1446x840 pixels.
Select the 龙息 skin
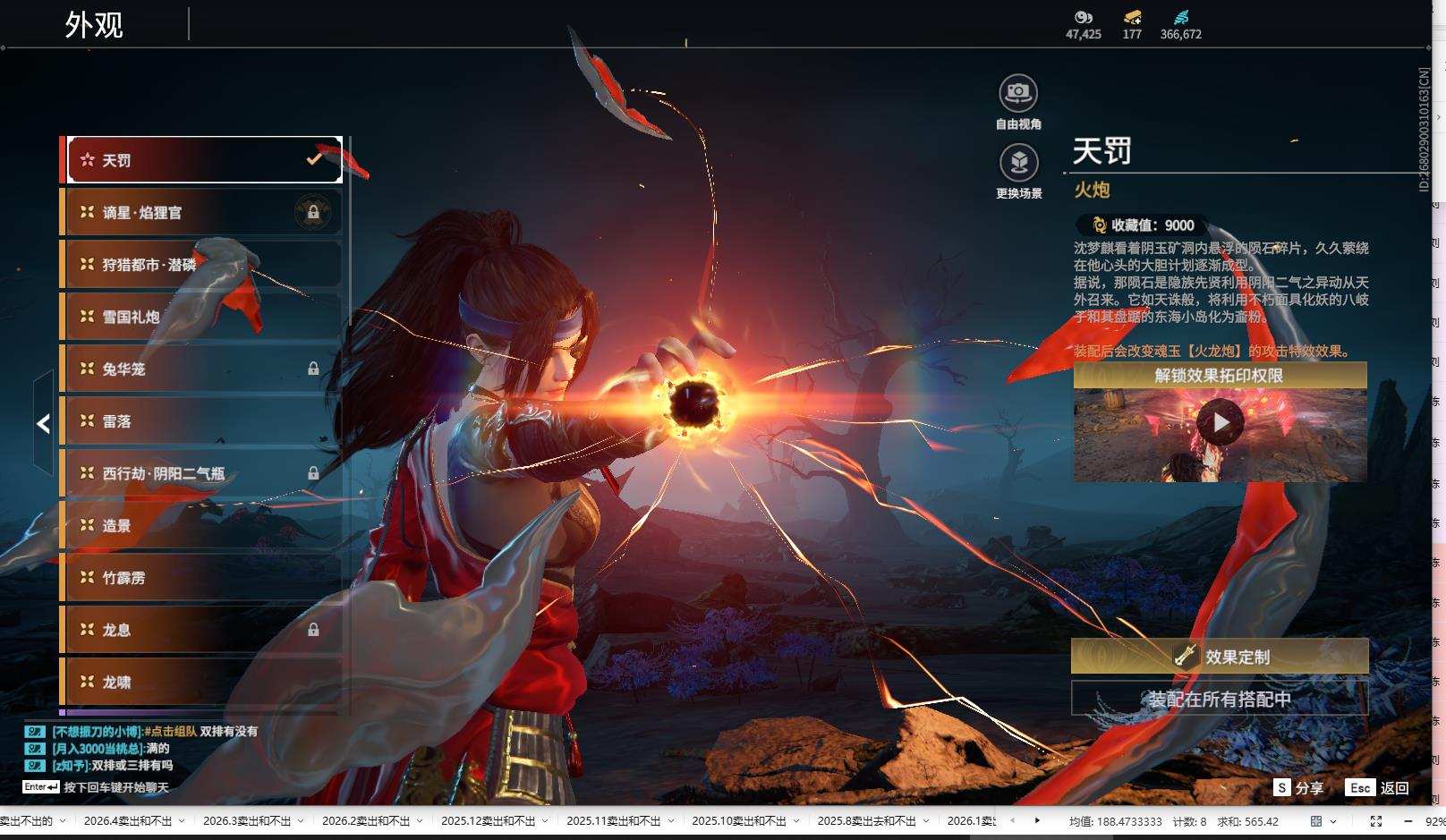(200, 630)
